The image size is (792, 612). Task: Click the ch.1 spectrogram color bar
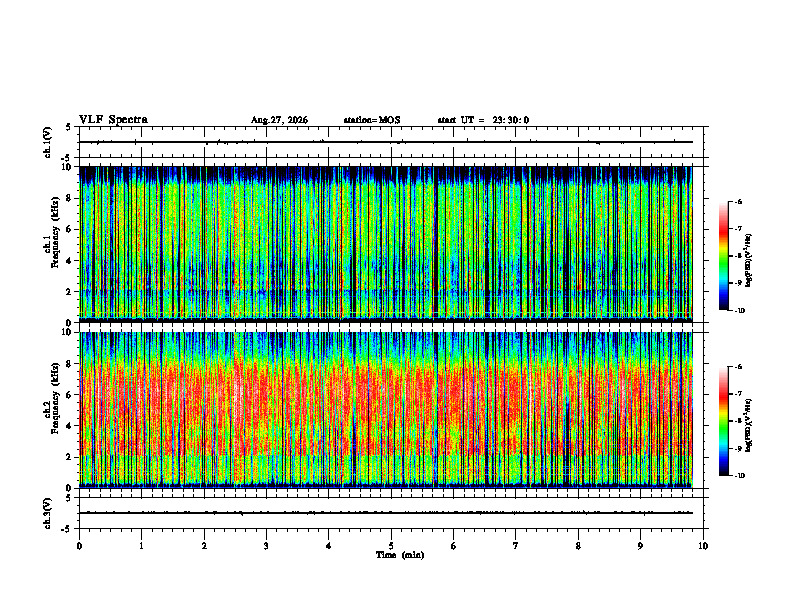click(x=723, y=256)
